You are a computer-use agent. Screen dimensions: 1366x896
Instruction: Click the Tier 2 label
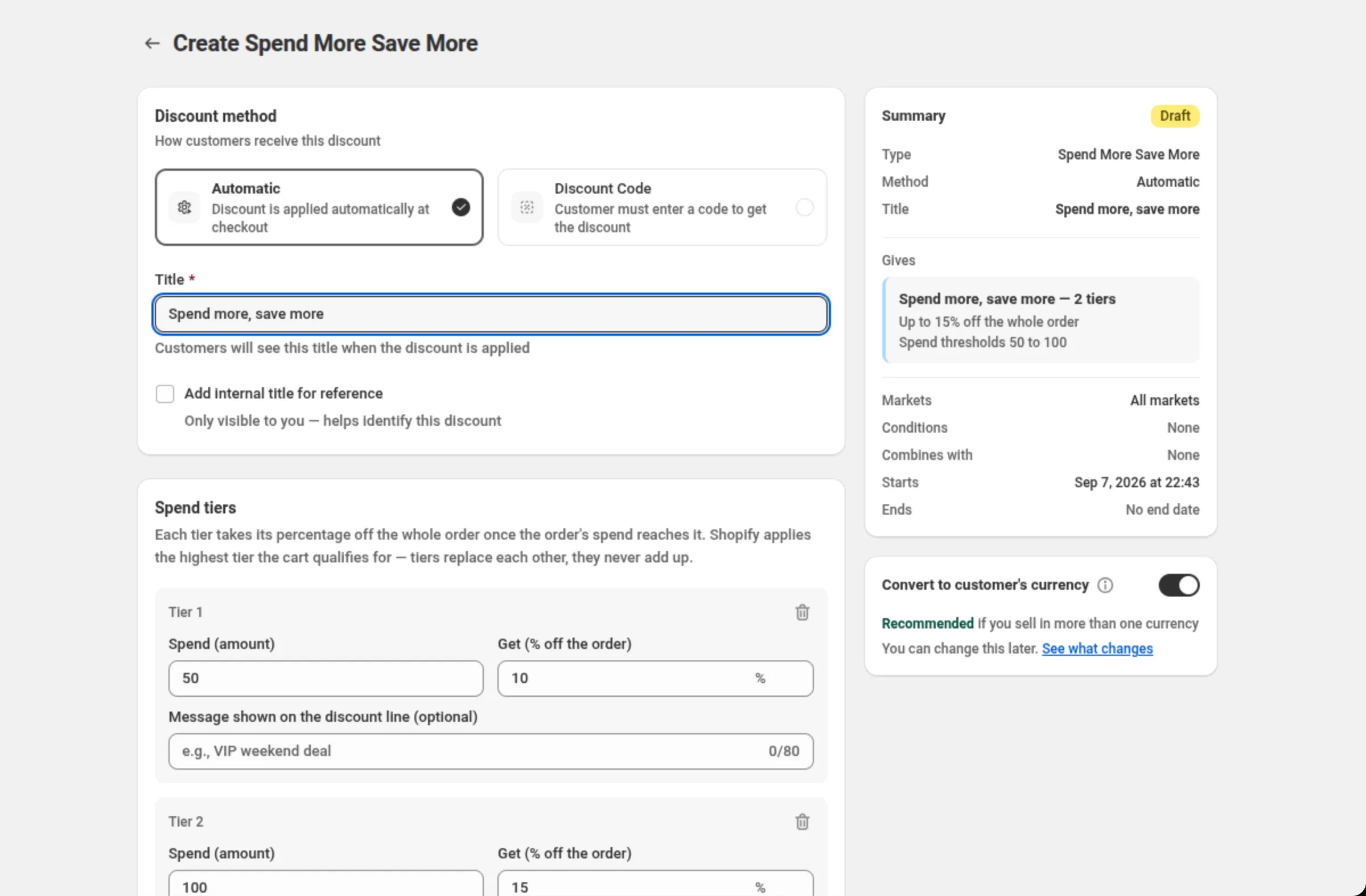(x=186, y=822)
